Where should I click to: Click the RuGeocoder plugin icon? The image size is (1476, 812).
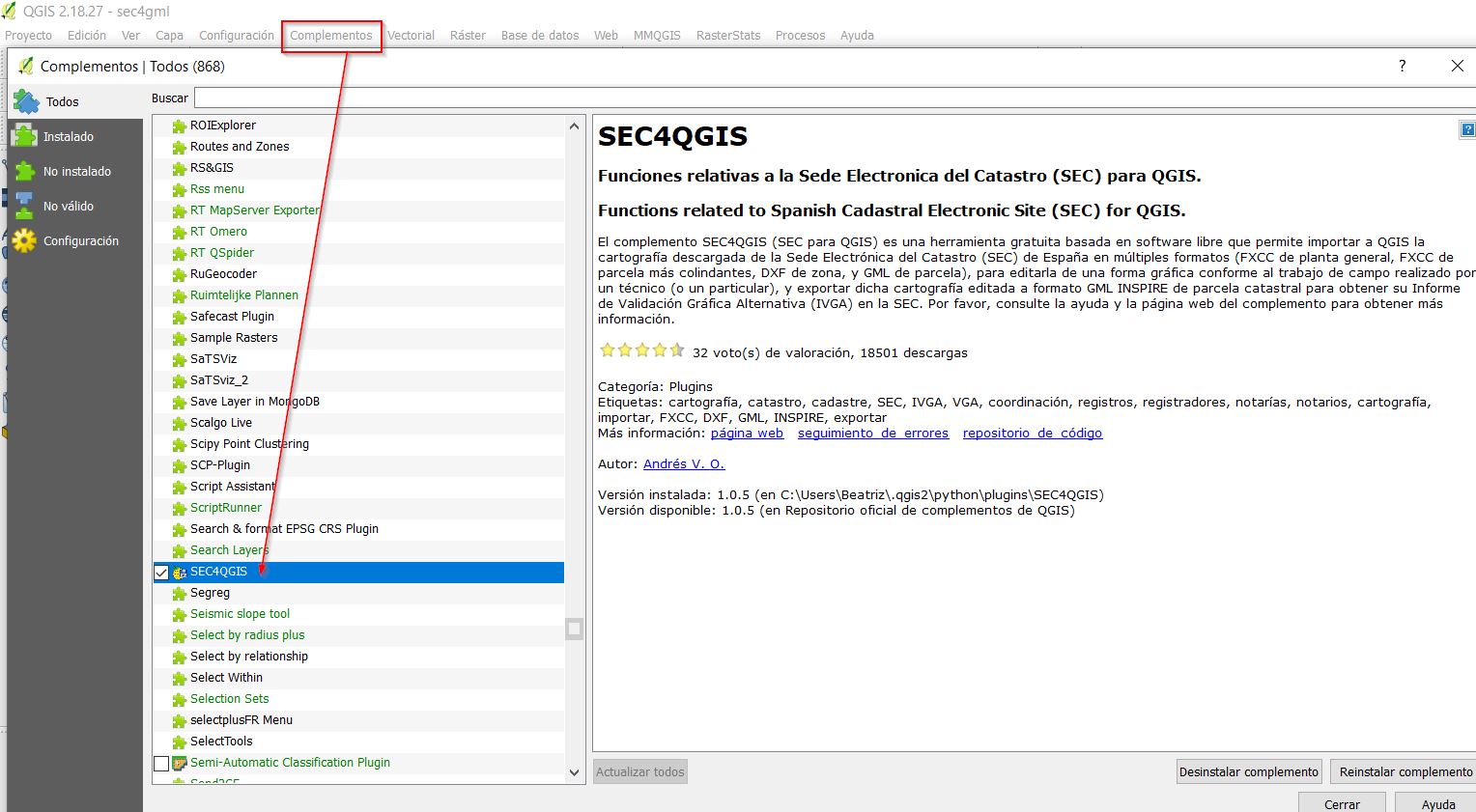pyautogui.click(x=179, y=274)
